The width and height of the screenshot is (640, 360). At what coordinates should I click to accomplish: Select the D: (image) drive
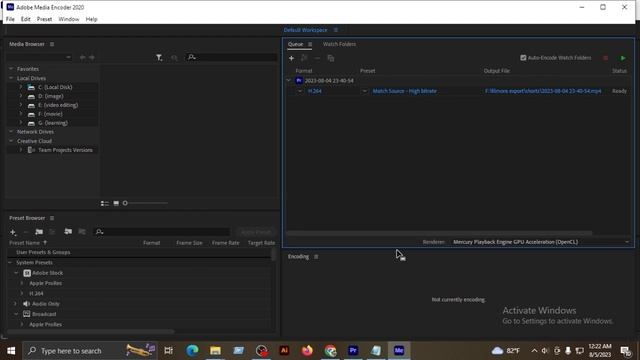(51, 96)
